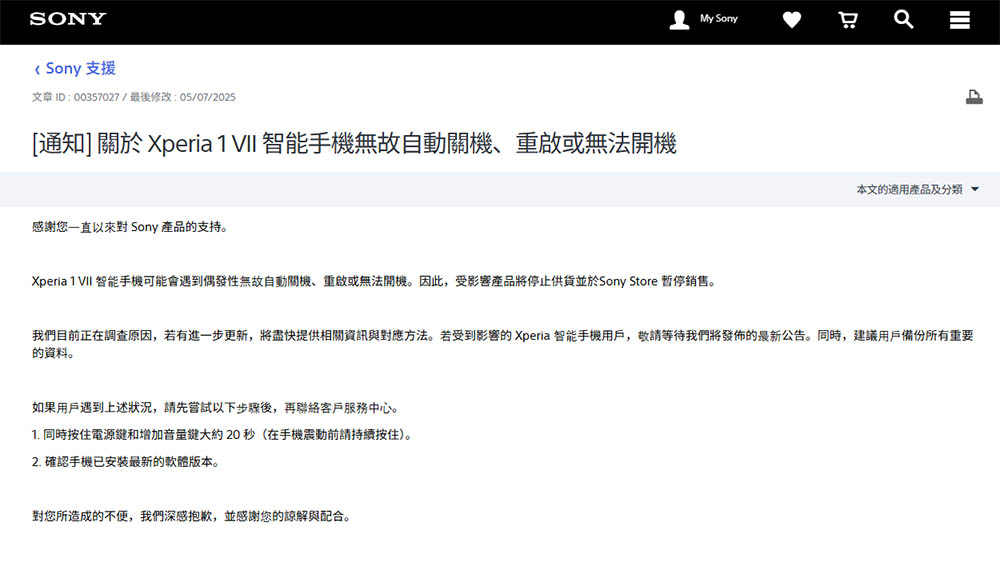Click paragraph starting 我們目前正在調查原因
Viewport: 1000px width, 562px height.
coord(503,344)
